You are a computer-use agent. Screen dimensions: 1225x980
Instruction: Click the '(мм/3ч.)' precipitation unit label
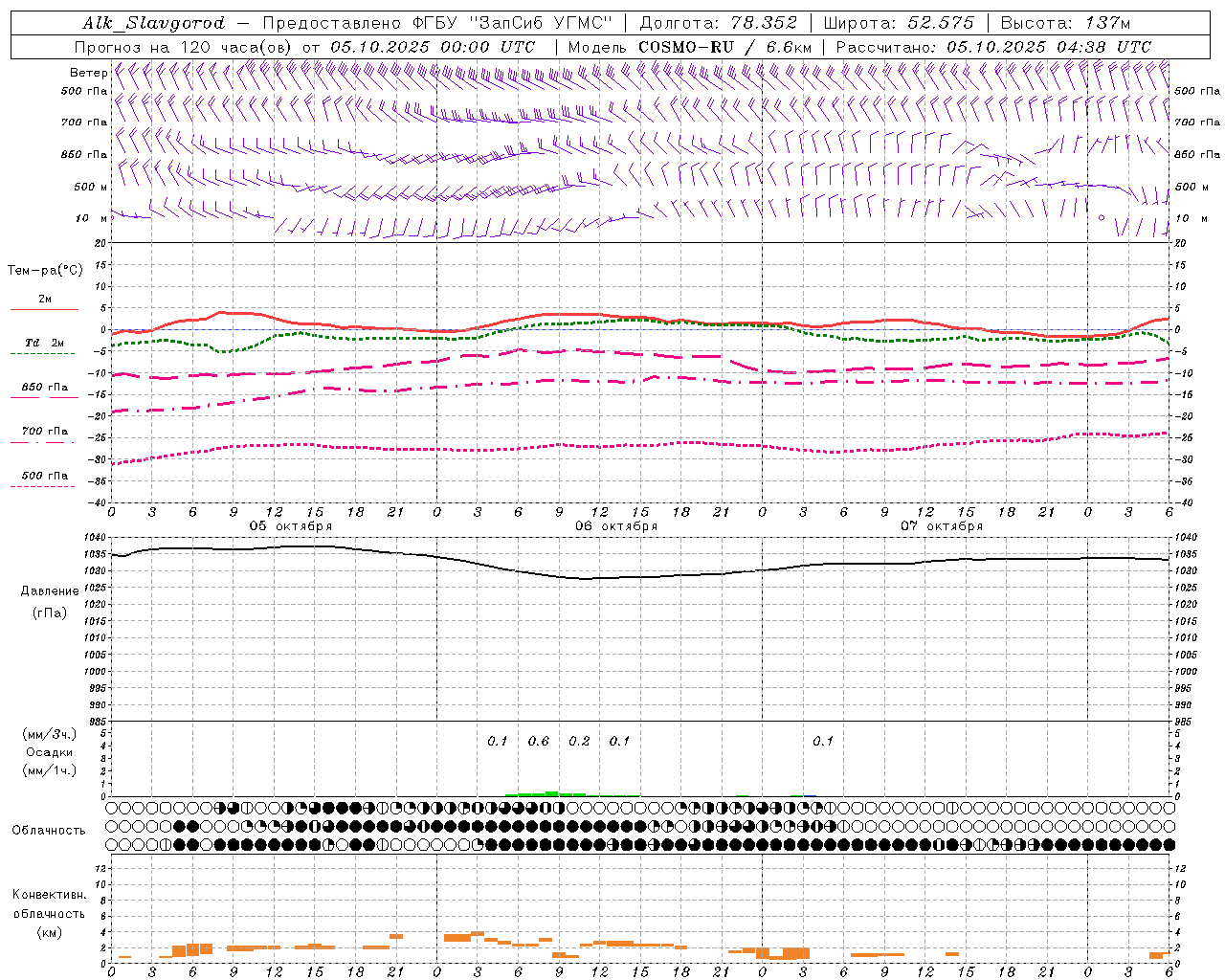(50, 734)
